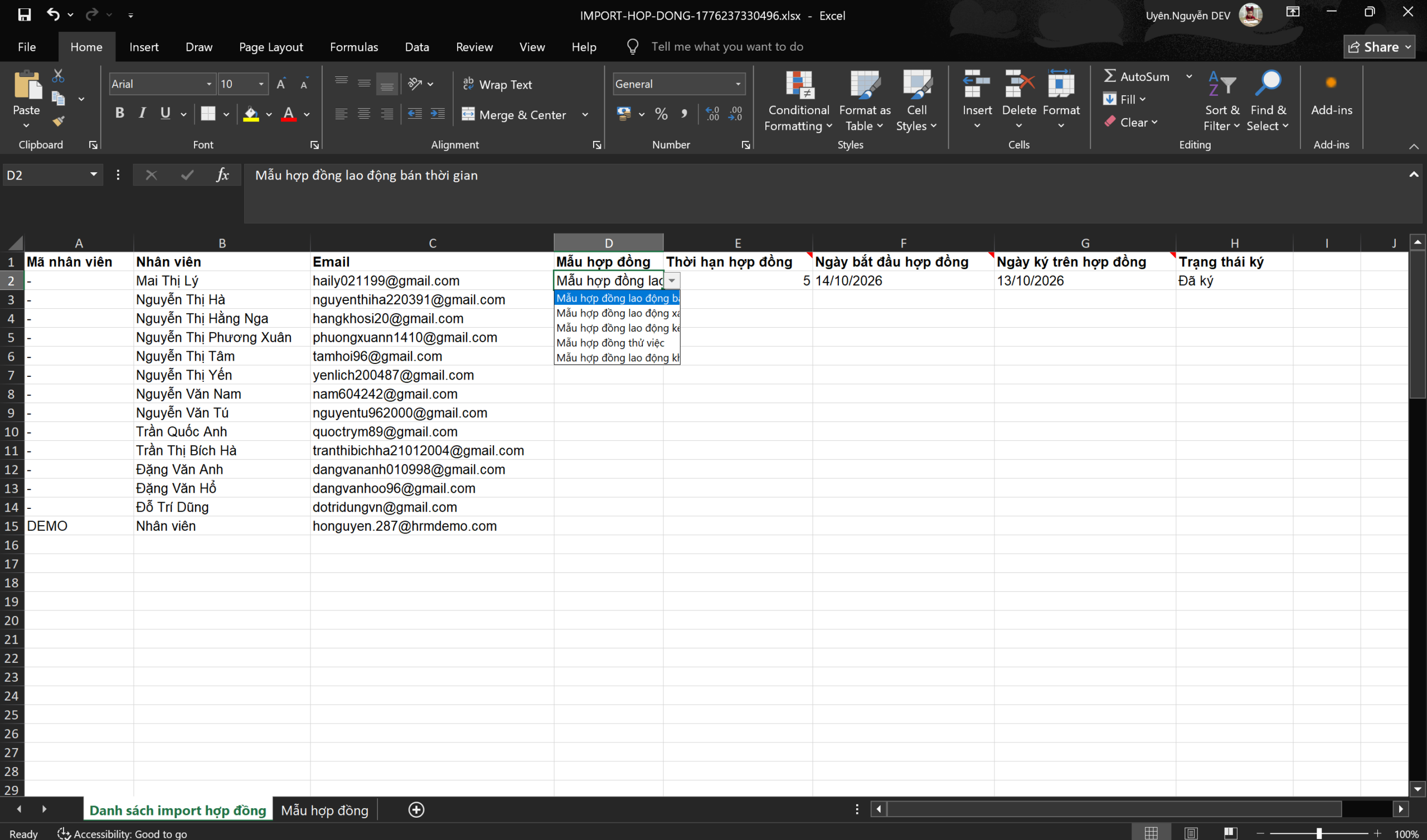Open the font name Arial dropdown
Viewport: 1427px width, 840px height.
coord(209,84)
